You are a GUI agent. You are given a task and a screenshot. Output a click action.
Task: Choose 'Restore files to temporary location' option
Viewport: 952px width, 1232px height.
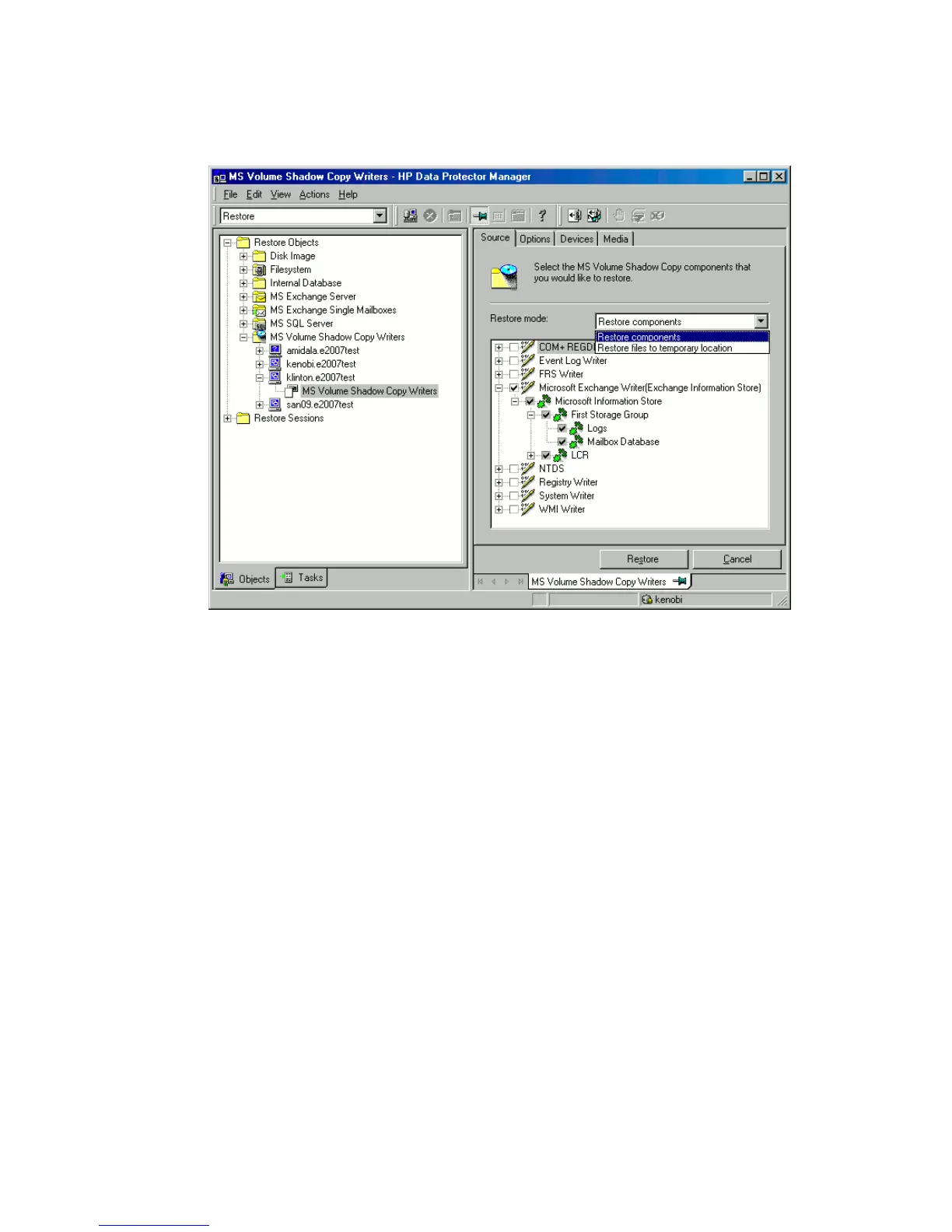coord(682,348)
